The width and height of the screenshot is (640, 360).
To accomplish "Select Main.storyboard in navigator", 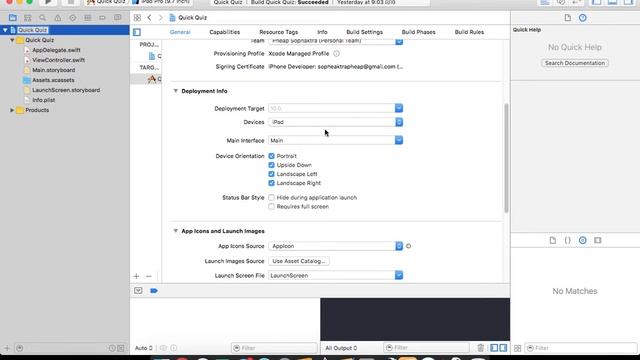I will click(53, 70).
